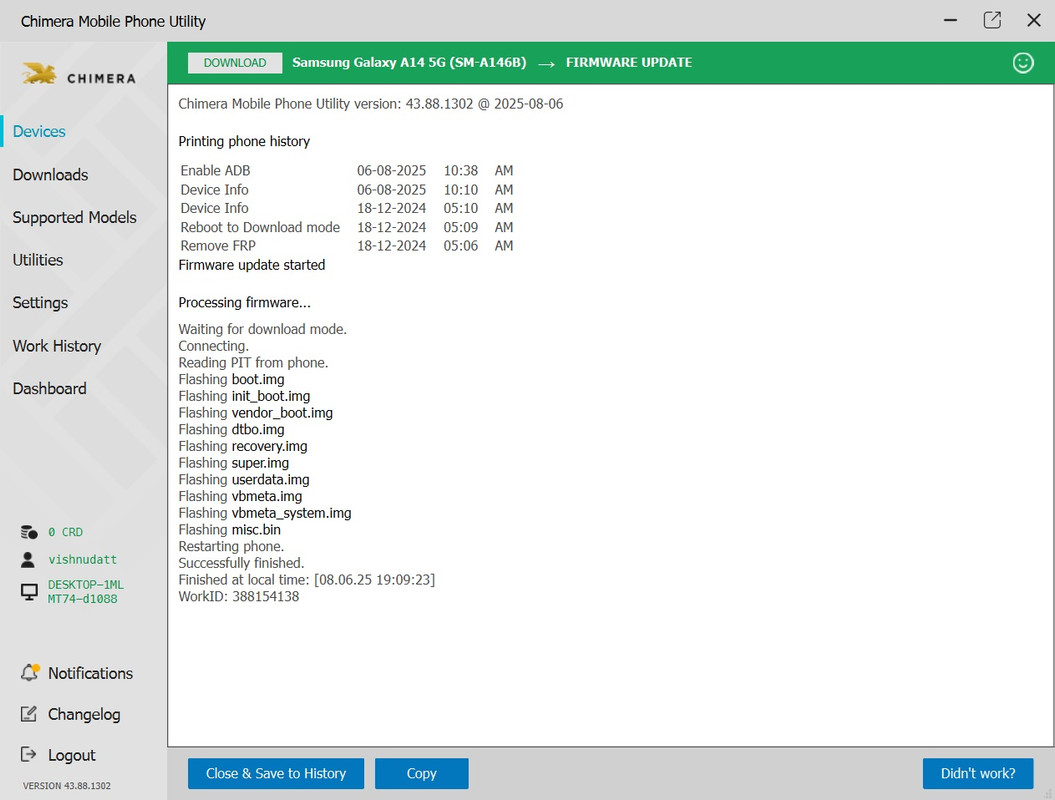This screenshot has height=800, width=1055.
Task: Go to Supported Models
Action: (x=75, y=217)
